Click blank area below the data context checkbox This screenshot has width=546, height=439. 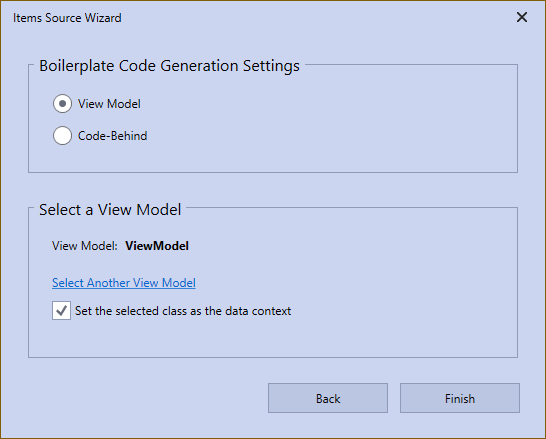[273, 339]
